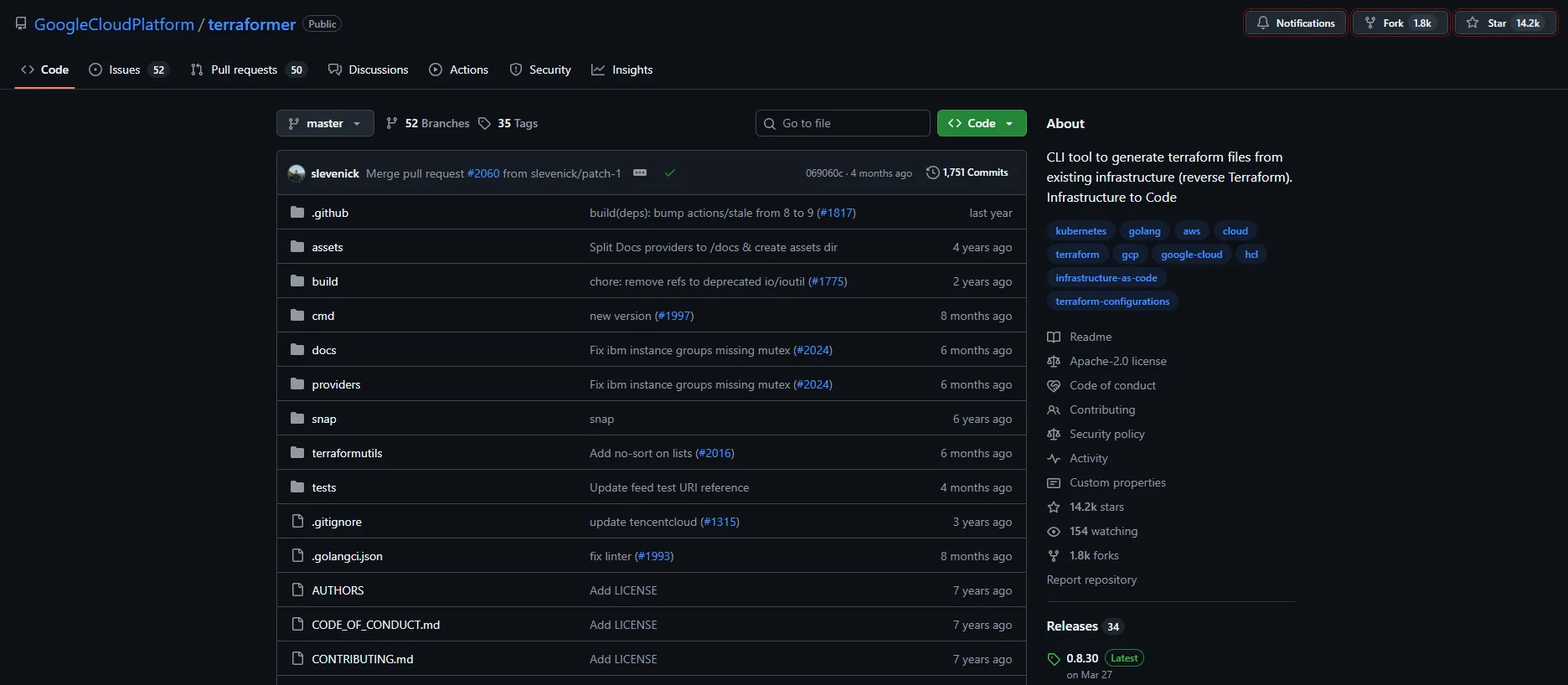Viewport: 1568px width, 685px height.
Task: Click slevenick's avatar image
Action: pos(297,173)
